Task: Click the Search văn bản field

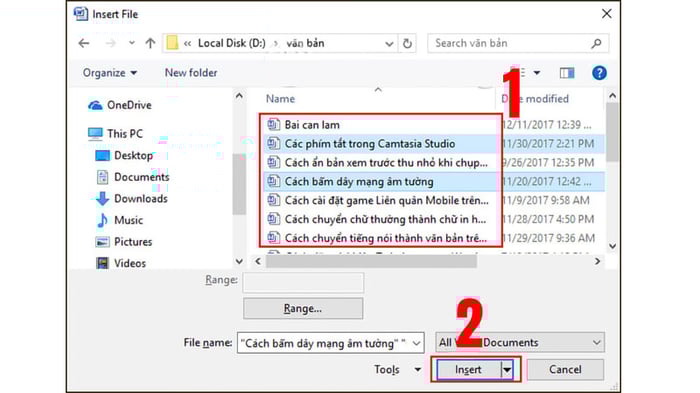Action: (518, 43)
